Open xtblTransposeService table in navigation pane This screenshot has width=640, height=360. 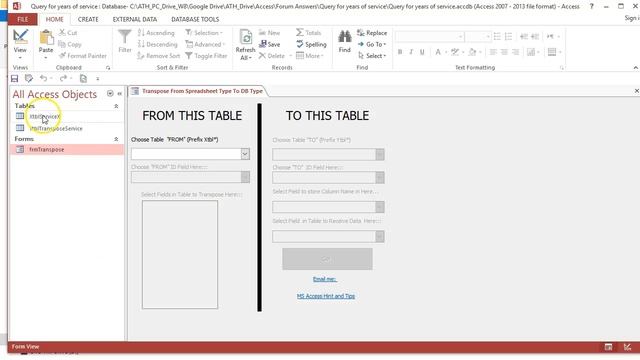click(x=67, y=128)
